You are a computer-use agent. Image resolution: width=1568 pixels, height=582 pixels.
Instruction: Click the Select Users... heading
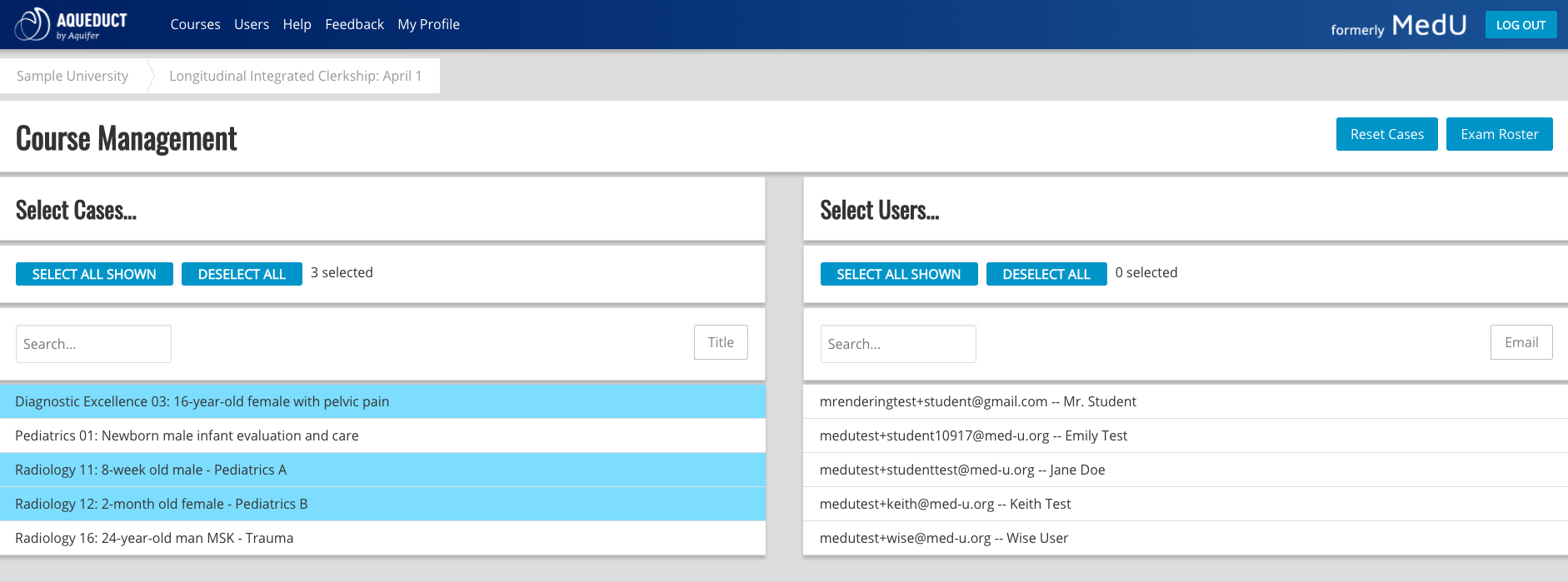coord(880,210)
